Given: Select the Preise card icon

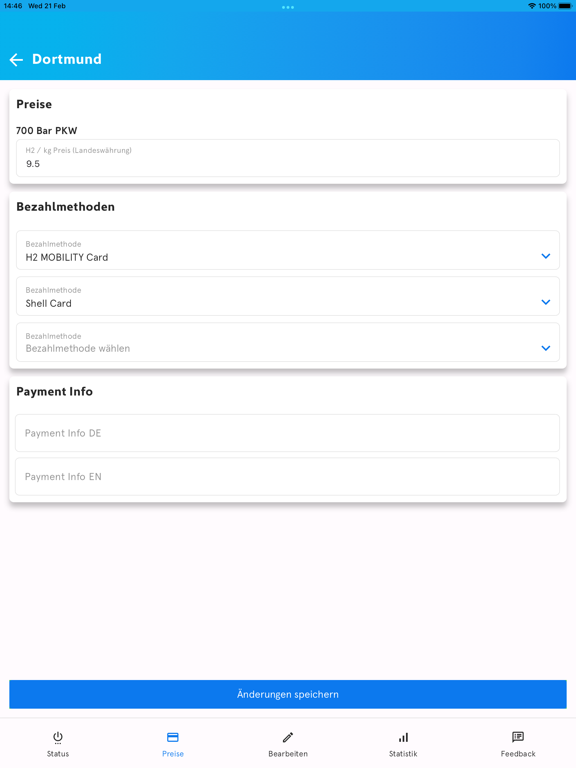Looking at the screenshot, I should pos(173,737).
